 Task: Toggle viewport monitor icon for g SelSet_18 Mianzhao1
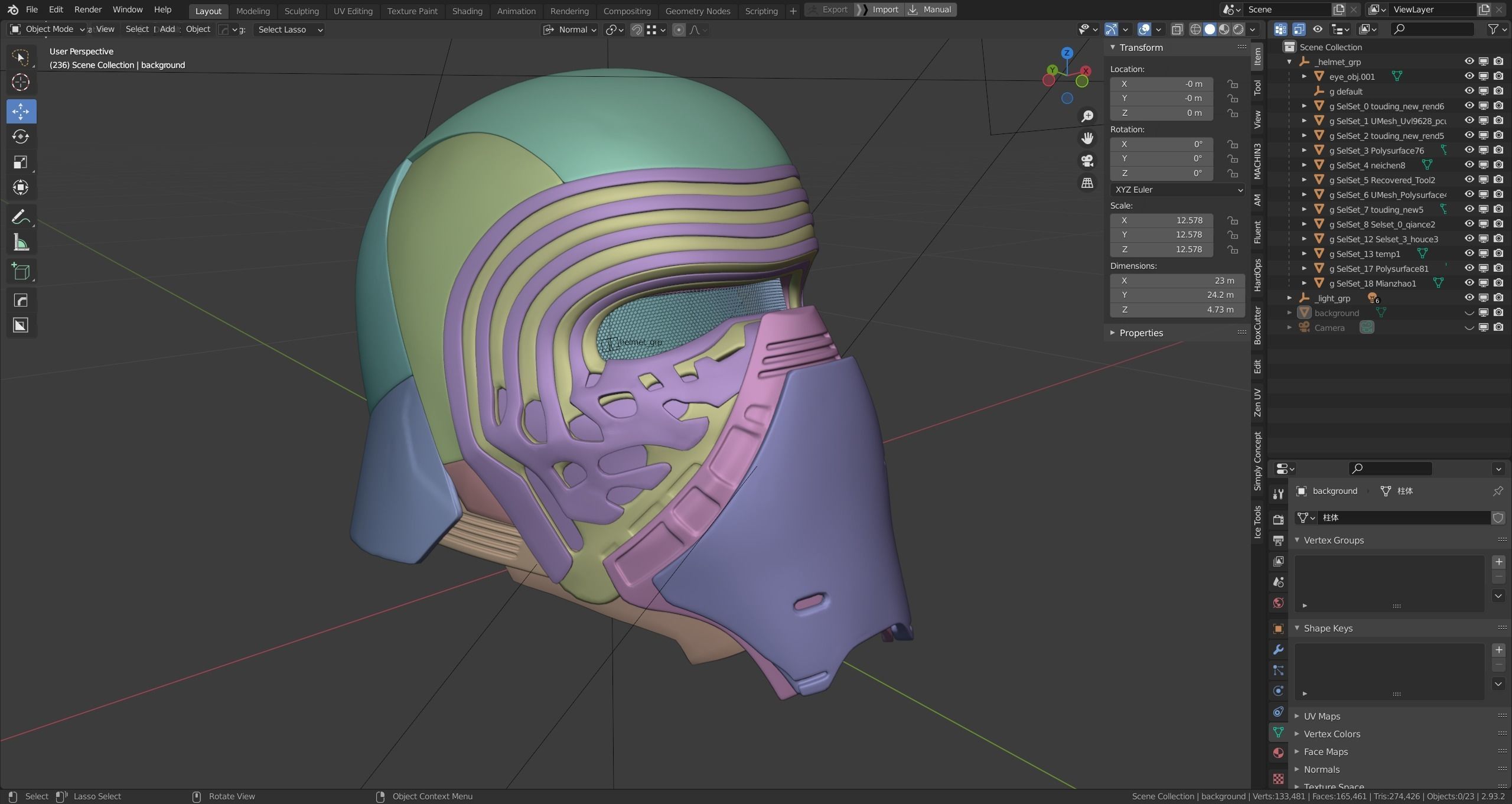coord(1484,283)
